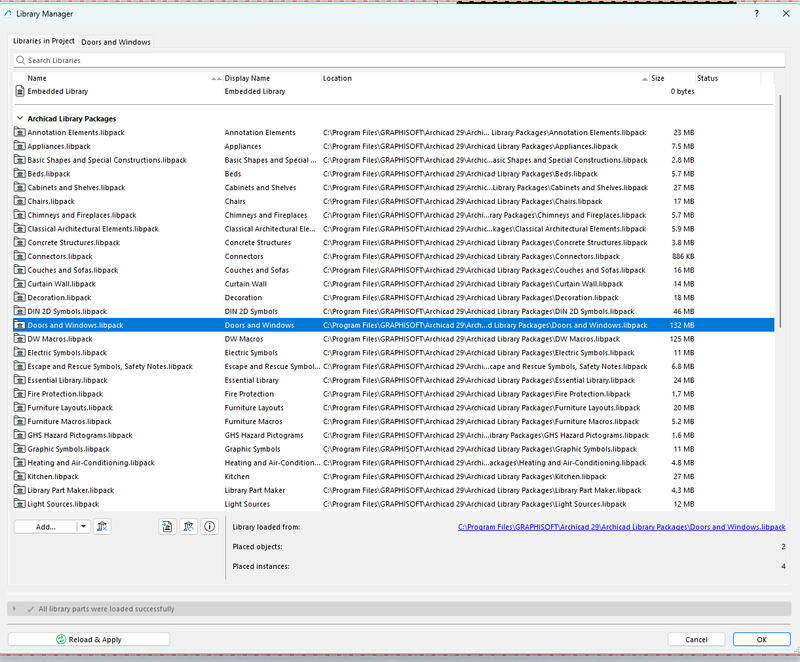The width and height of the screenshot is (800, 662).
Task: Confirm with the OK button
Action: pyautogui.click(x=762, y=640)
